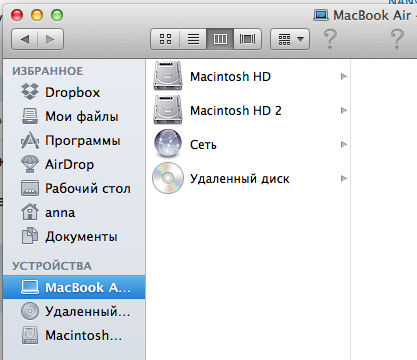
Task: Click the Dropbox icon in sidebar
Action: tap(30, 92)
